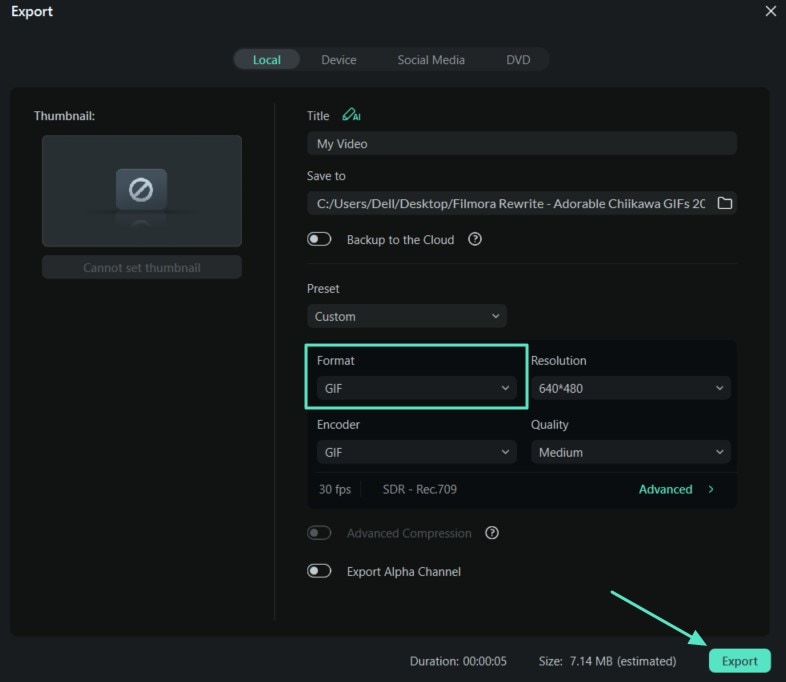Viewport: 786px width, 682px height.
Task: Open the Encoder GIF dropdown
Action: 416,452
